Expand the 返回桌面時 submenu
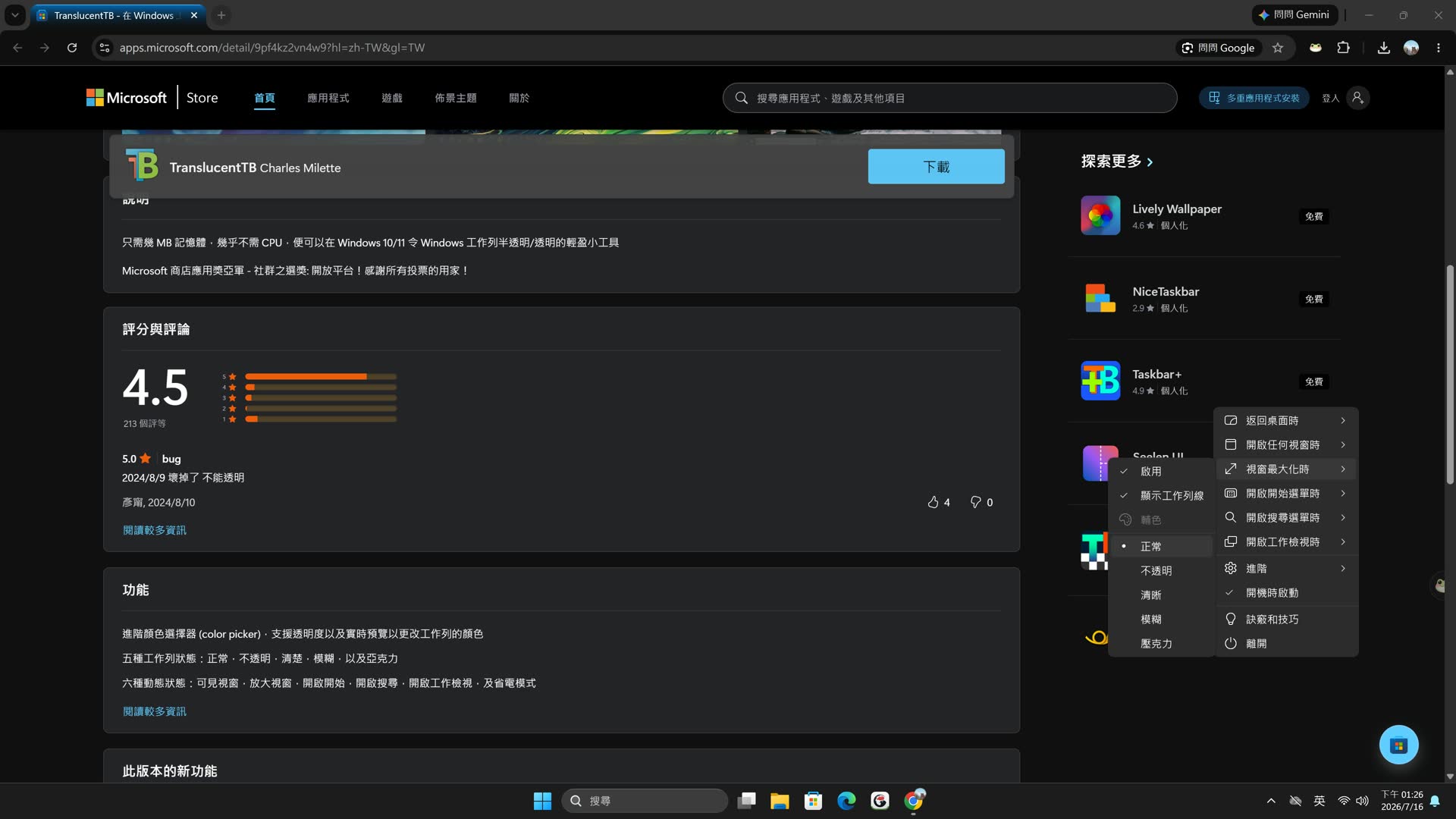1456x819 pixels. (1286, 420)
